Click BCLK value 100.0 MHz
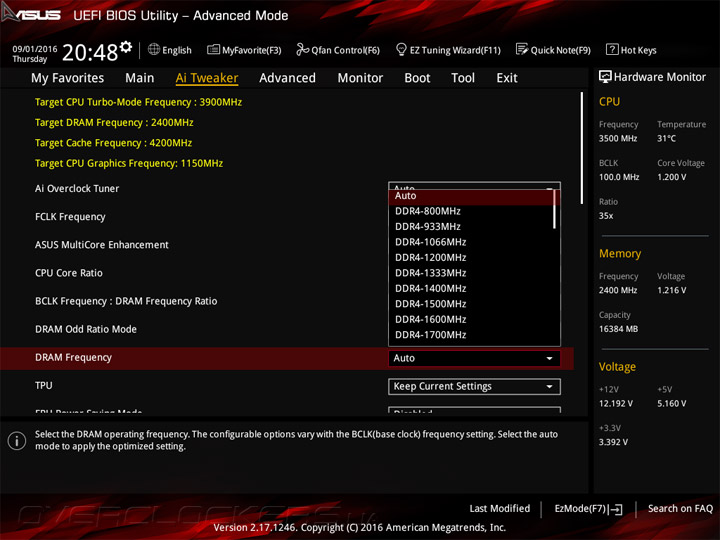The image size is (720, 540). [619, 177]
